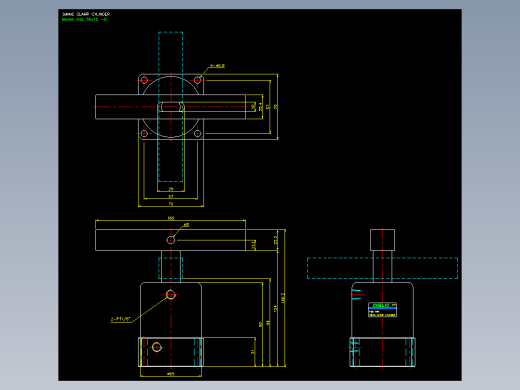The height and width of the screenshot is (390, 520).
Task: Select the 2-PT1/8" port callout label
Action: pyautogui.click(x=120, y=319)
